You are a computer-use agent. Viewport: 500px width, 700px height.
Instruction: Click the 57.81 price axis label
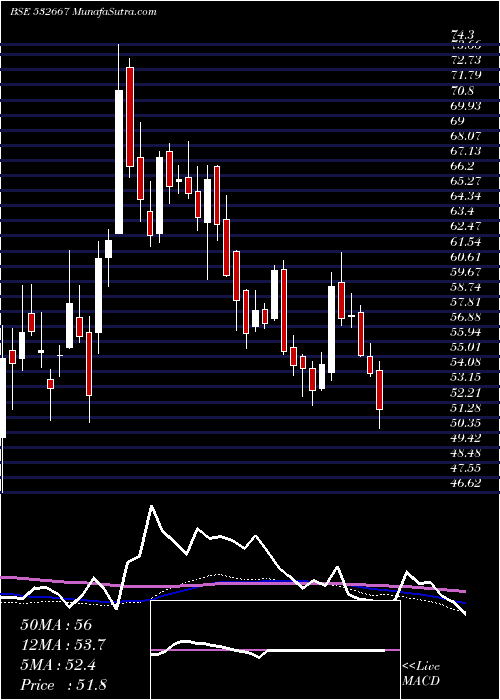point(466,302)
